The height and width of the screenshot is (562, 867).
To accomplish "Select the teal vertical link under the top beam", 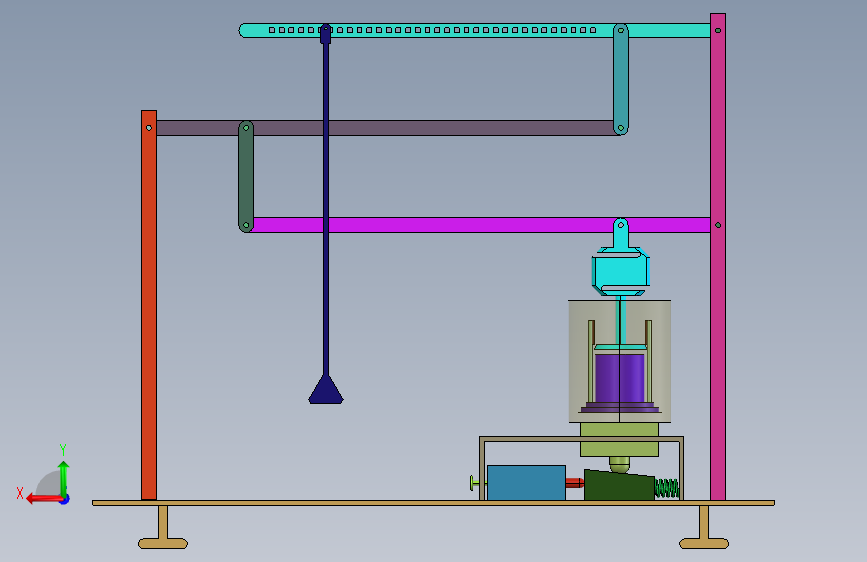I will tap(620, 79).
